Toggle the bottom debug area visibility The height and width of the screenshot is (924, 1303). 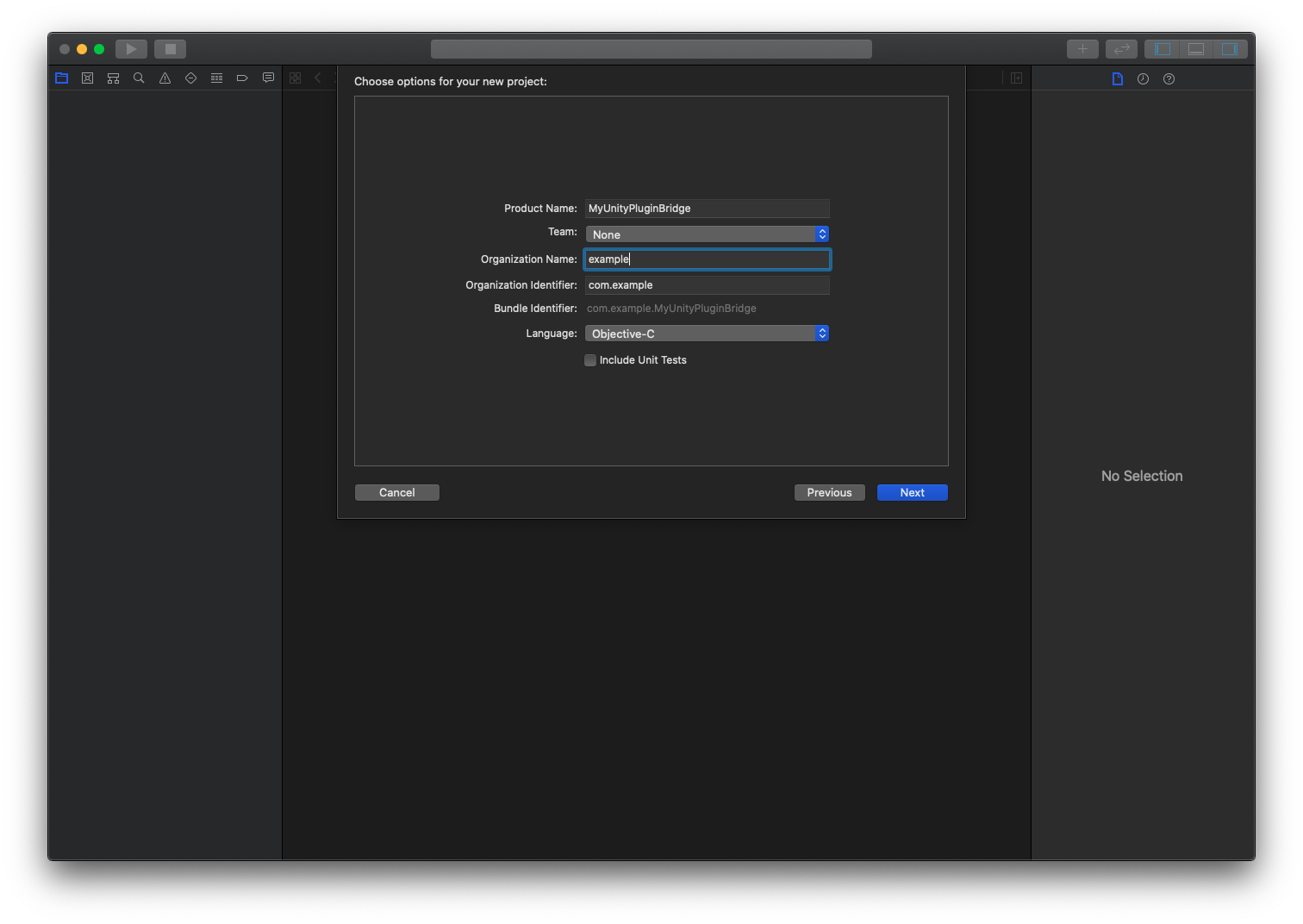[1196, 49]
